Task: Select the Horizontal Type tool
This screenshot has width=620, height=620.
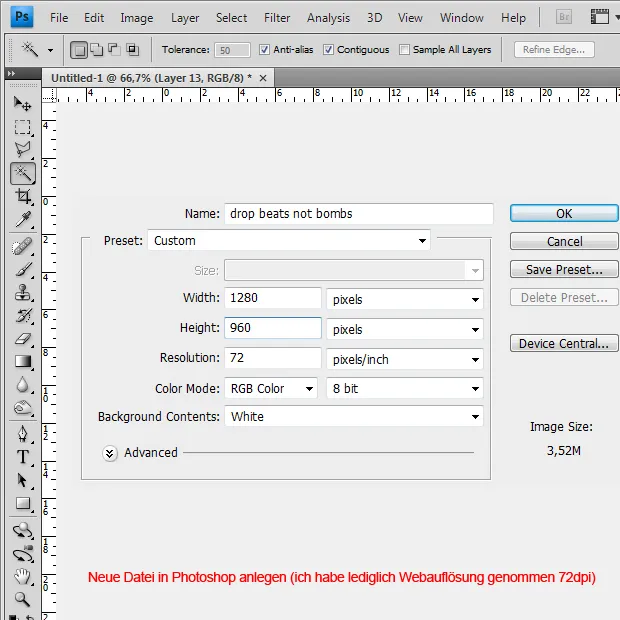Action: (x=22, y=457)
